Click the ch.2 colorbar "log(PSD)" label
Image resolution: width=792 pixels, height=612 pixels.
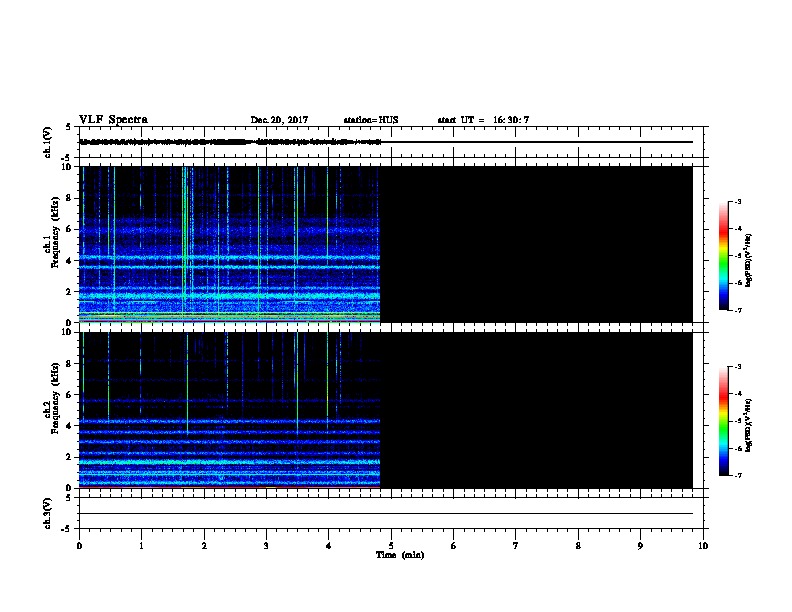point(749,425)
